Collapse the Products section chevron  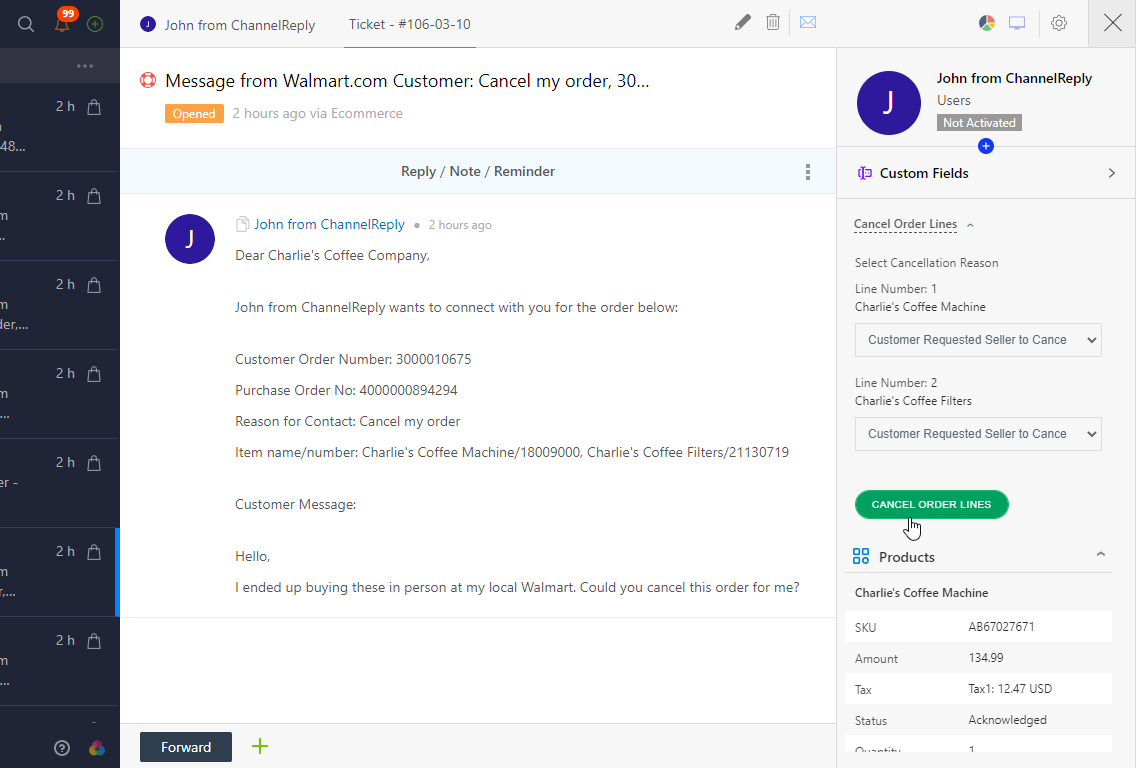pyautogui.click(x=1100, y=555)
